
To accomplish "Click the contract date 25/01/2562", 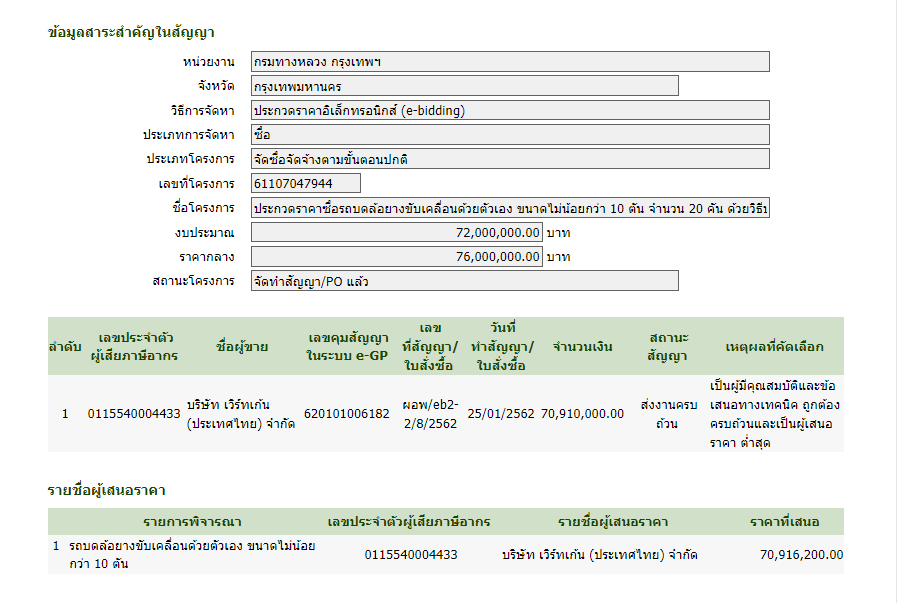I will 501,413.
